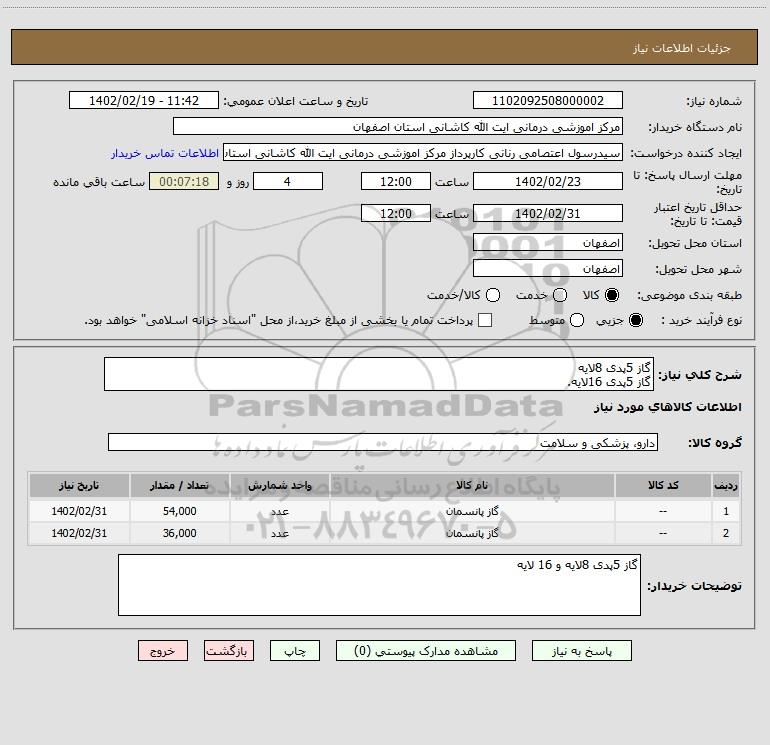Viewport: 770px width, 745px height.
Task: Click گاز پانسمان in row 2
Action: [x=472, y=533]
